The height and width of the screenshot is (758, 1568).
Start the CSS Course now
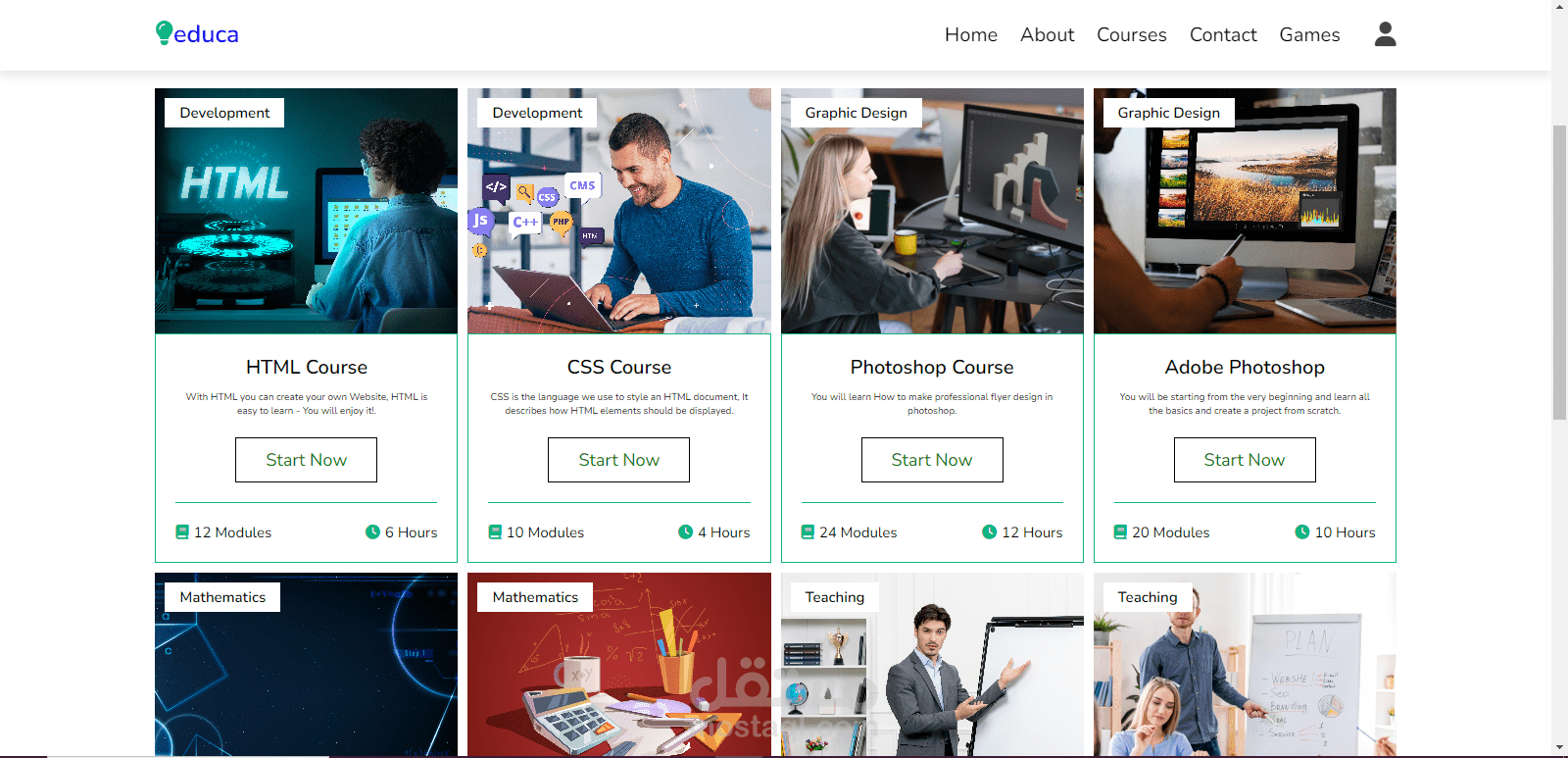pyautogui.click(x=618, y=460)
